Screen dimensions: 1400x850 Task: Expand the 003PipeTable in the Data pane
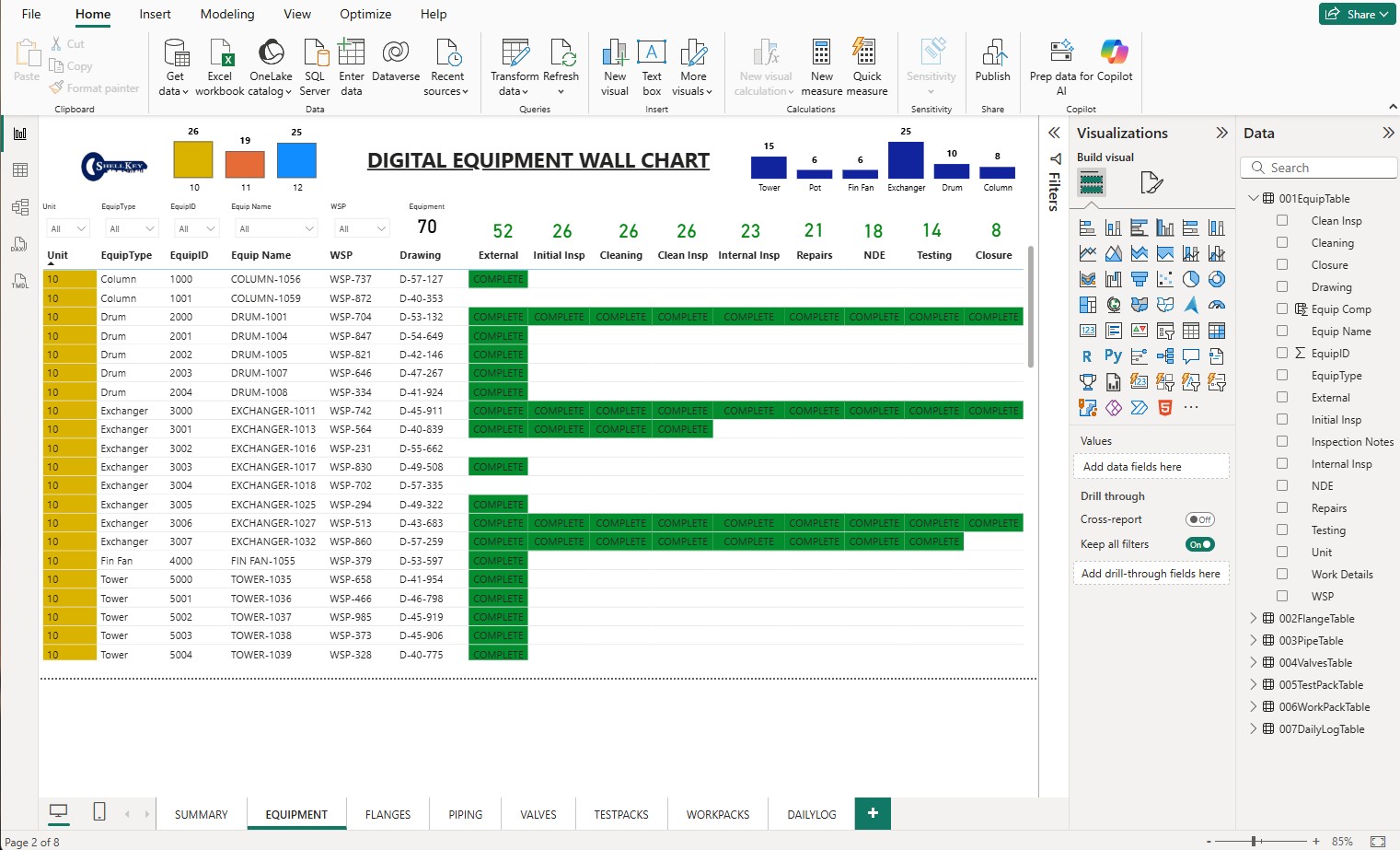pos(1253,640)
